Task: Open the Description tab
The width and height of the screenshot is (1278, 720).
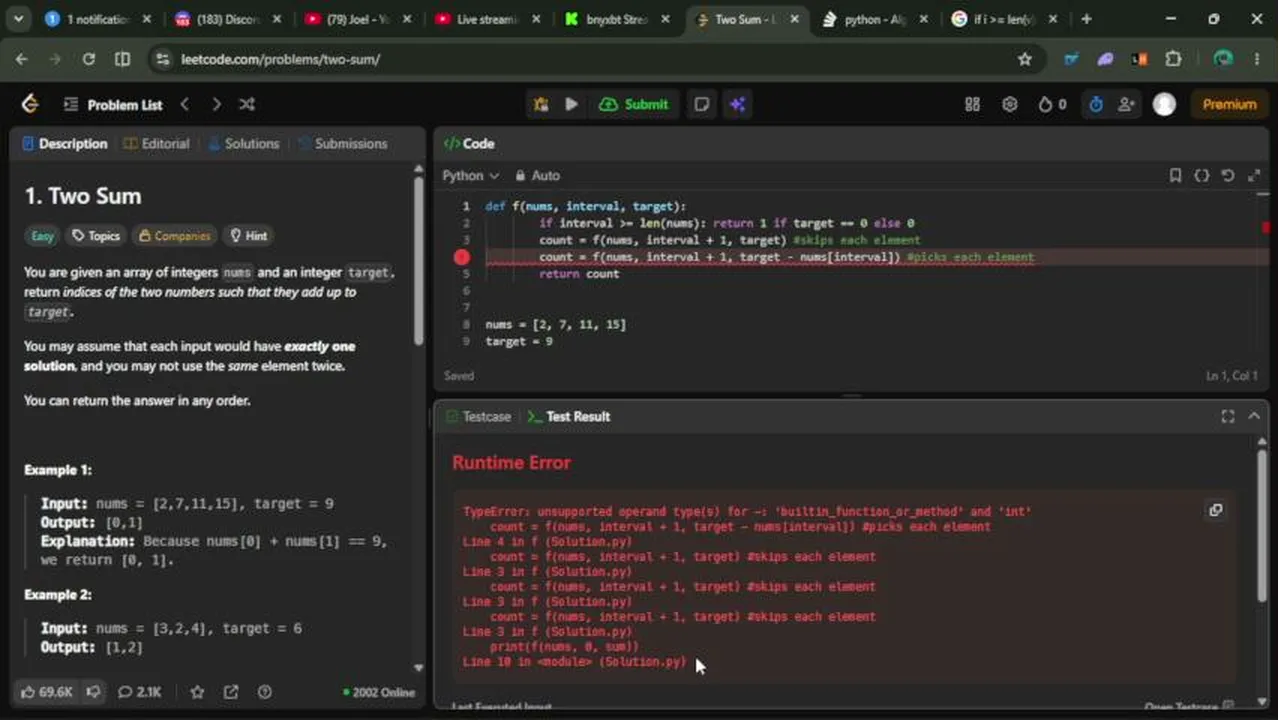Action: point(65,144)
